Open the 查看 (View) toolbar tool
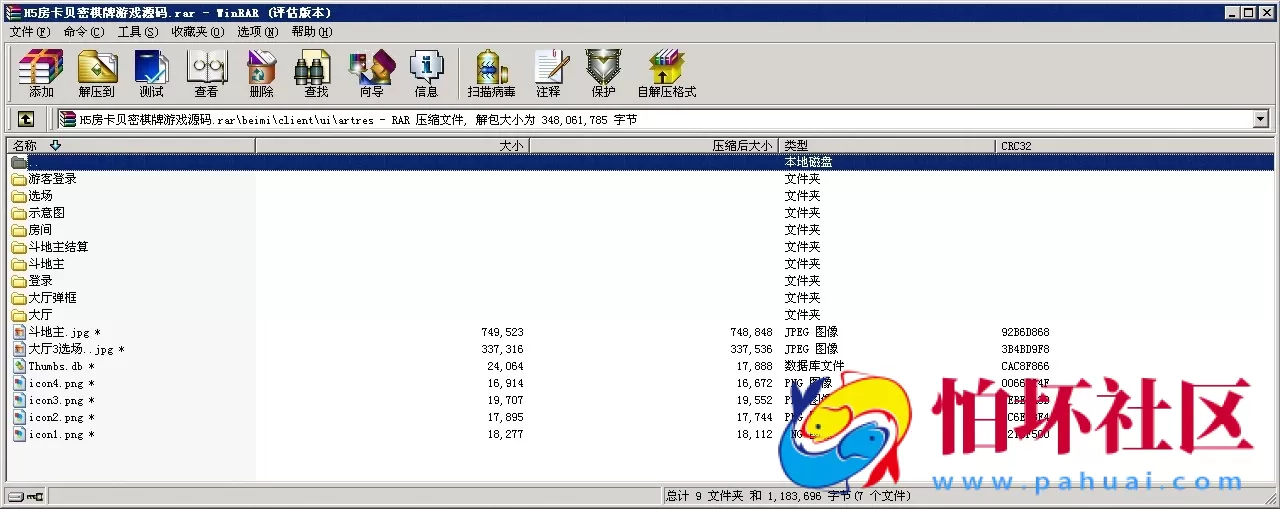The image size is (1280, 509). 207,73
